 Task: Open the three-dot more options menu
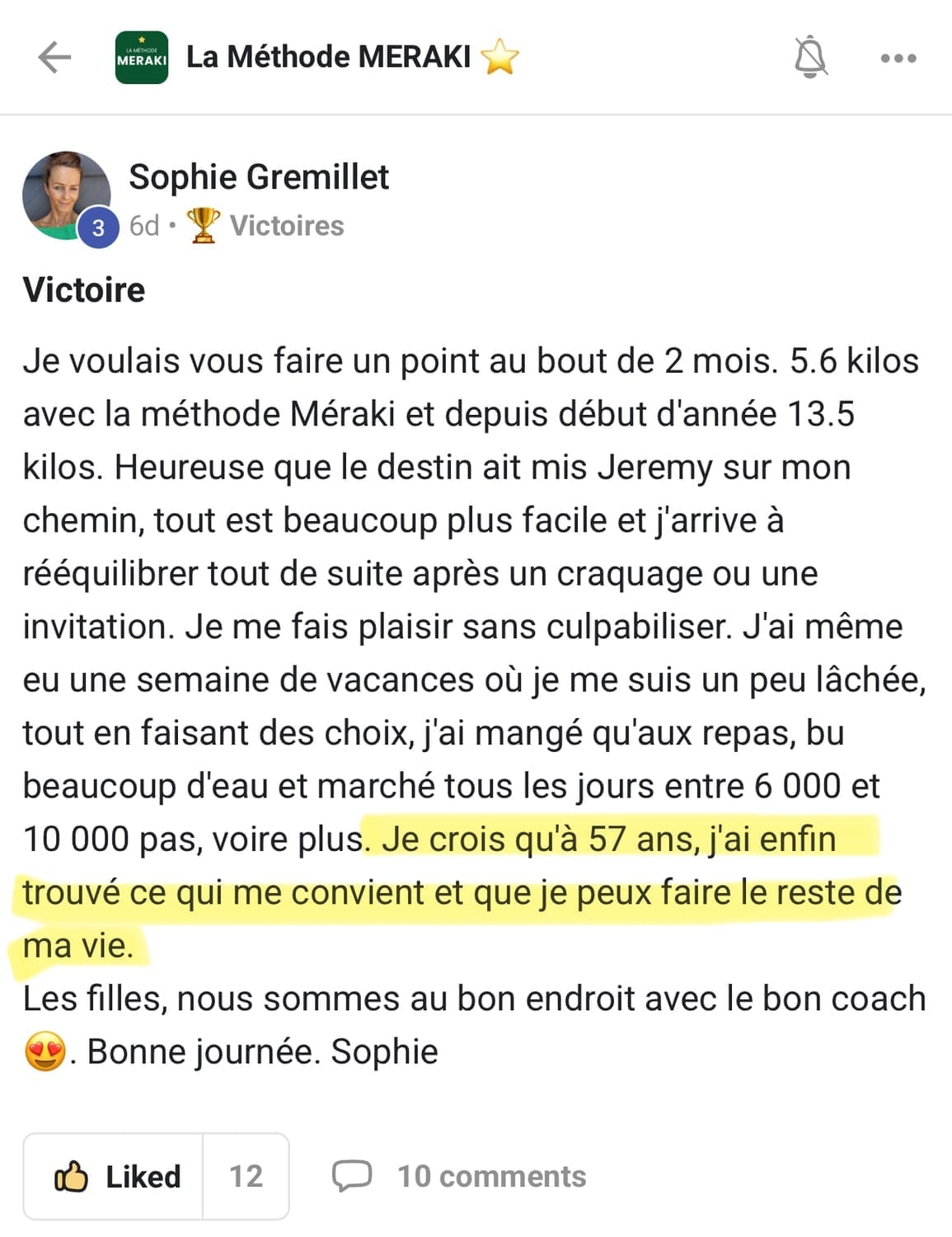[898, 59]
